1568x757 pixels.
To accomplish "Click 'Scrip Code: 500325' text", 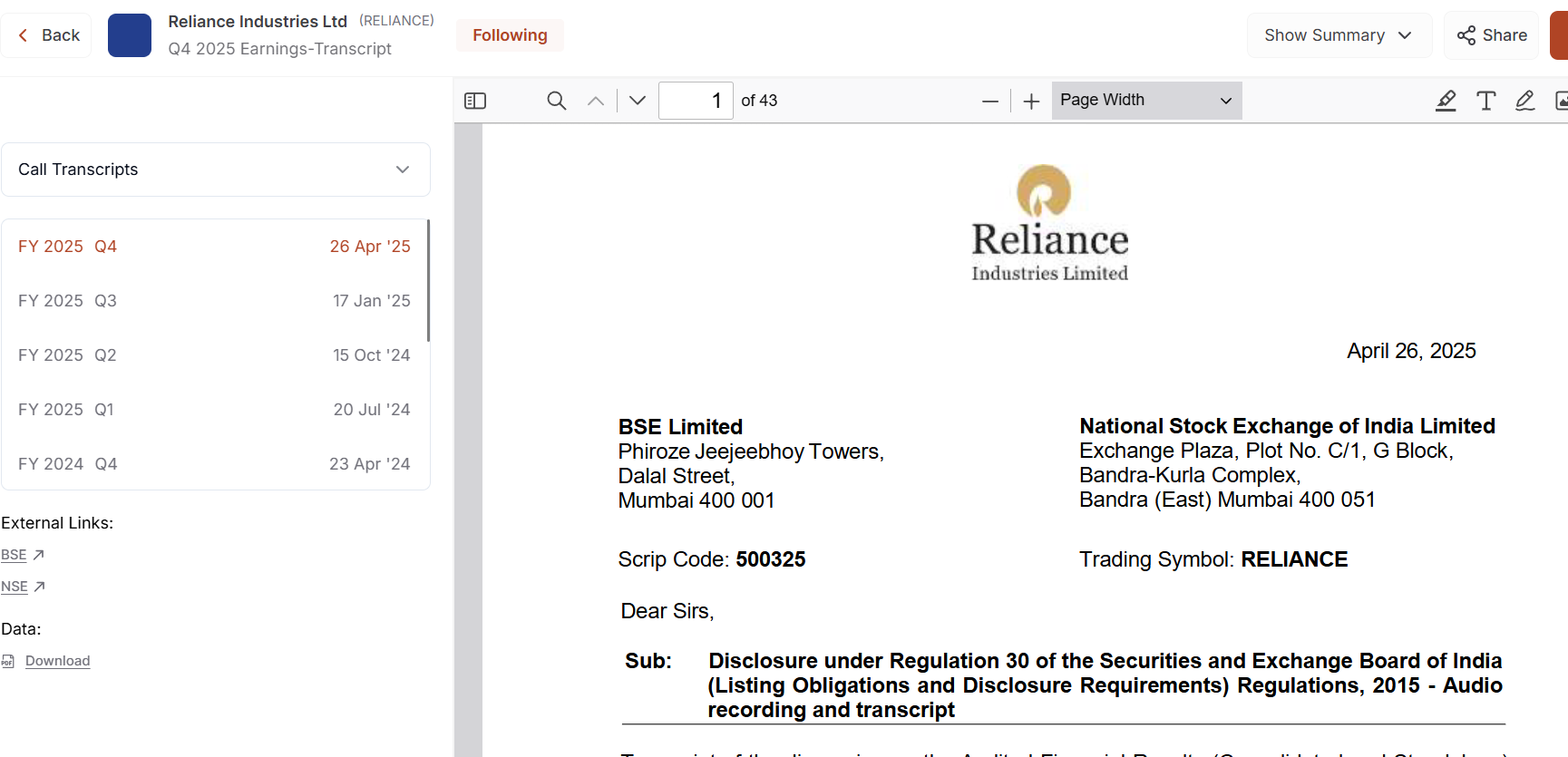I will (712, 559).
